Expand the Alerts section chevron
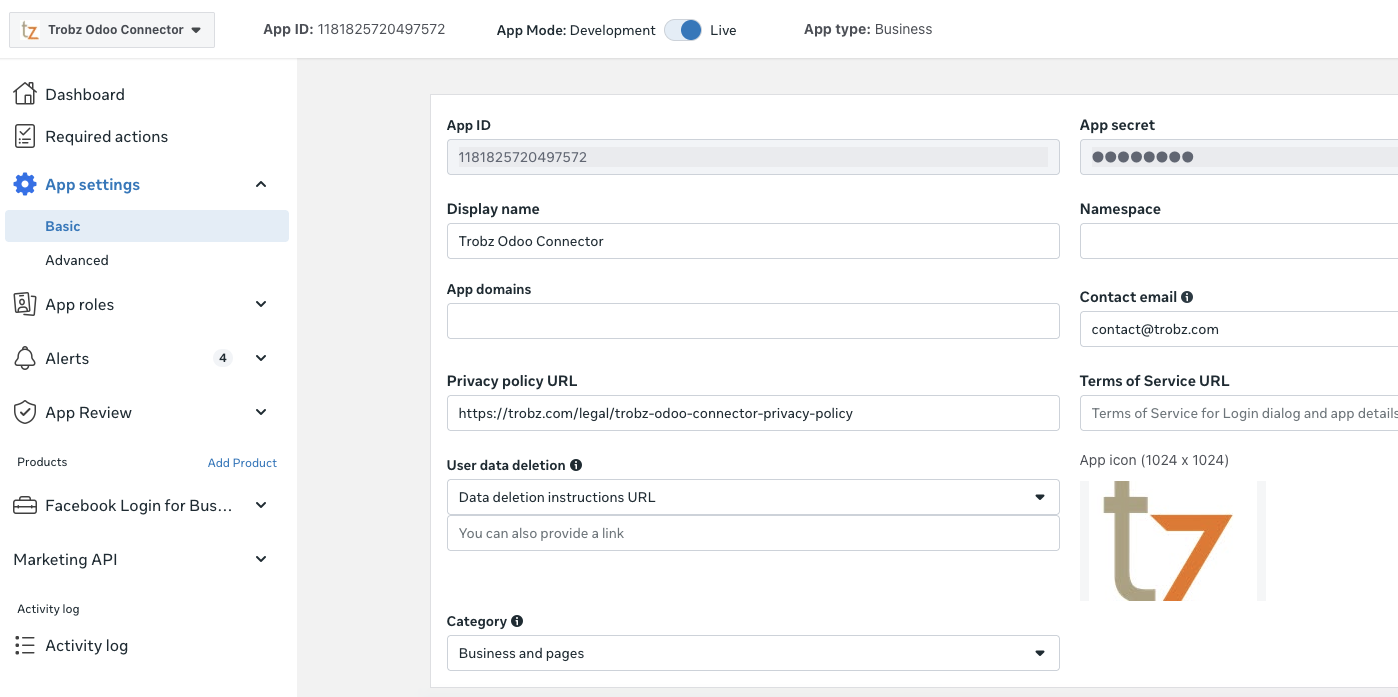The height and width of the screenshot is (697, 1398). point(261,358)
